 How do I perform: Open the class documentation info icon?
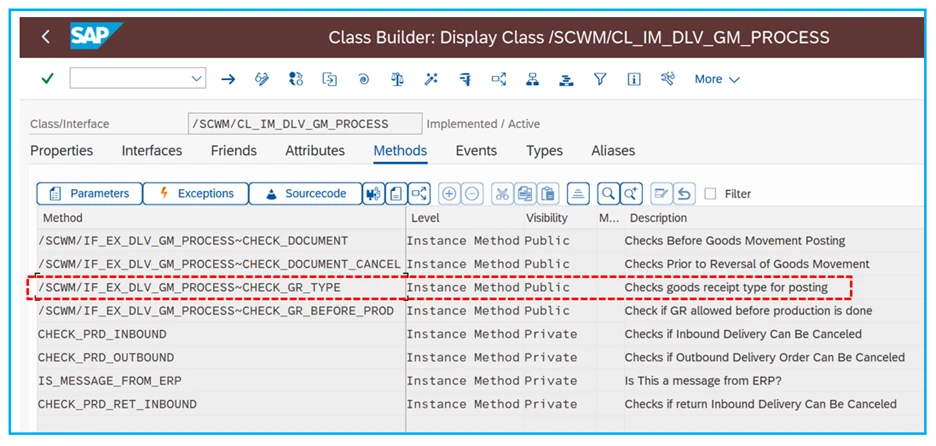pyautogui.click(x=634, y=79)
